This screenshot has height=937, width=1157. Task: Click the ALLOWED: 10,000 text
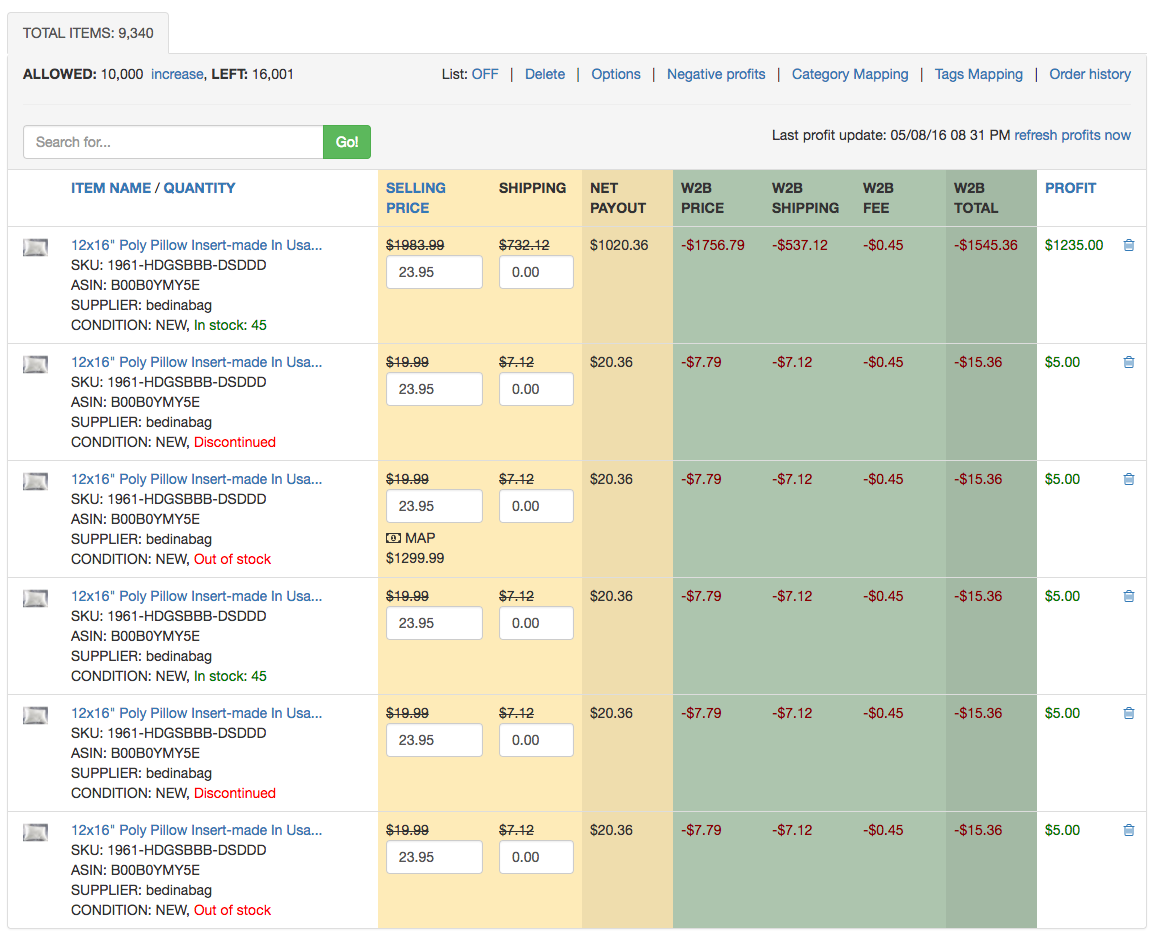(x=83, y=74)
